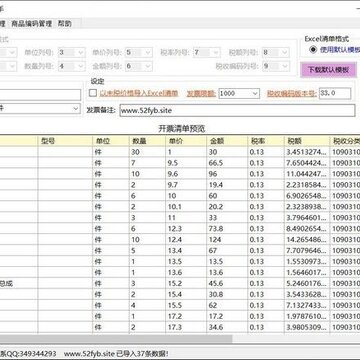
Task: Select the unit price cell 15.4
Action: click(x=186, y=294)
